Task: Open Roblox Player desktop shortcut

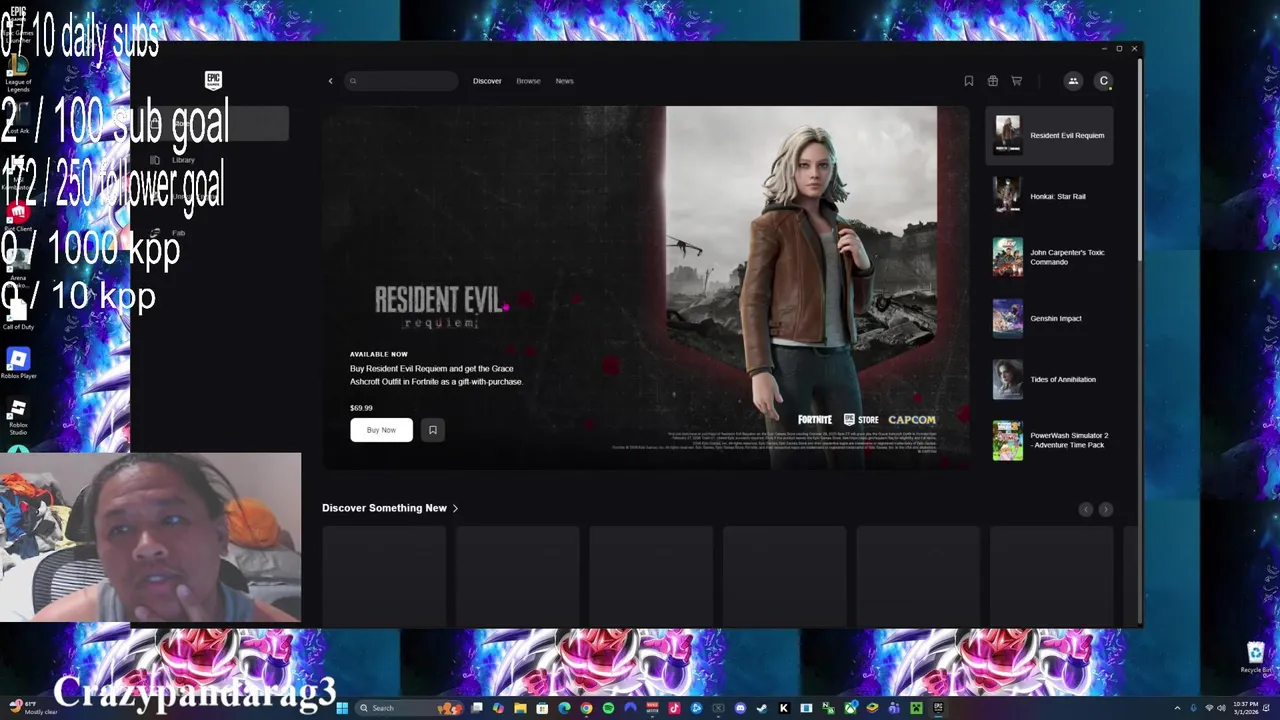Action: pos(18,363)
